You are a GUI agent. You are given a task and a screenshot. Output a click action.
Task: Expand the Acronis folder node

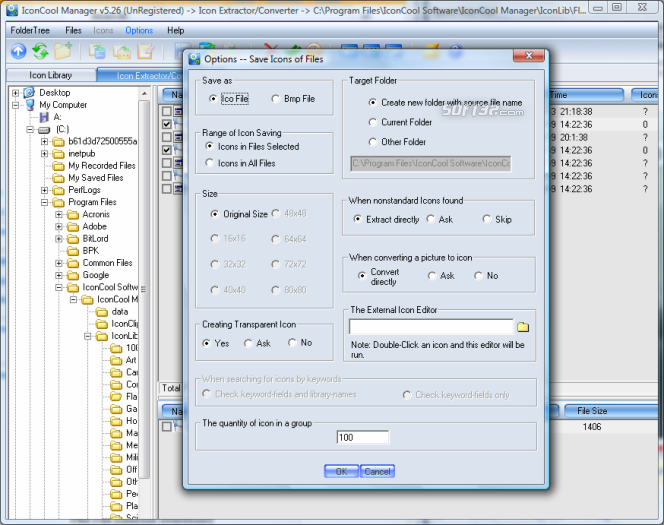coord(59,215)
